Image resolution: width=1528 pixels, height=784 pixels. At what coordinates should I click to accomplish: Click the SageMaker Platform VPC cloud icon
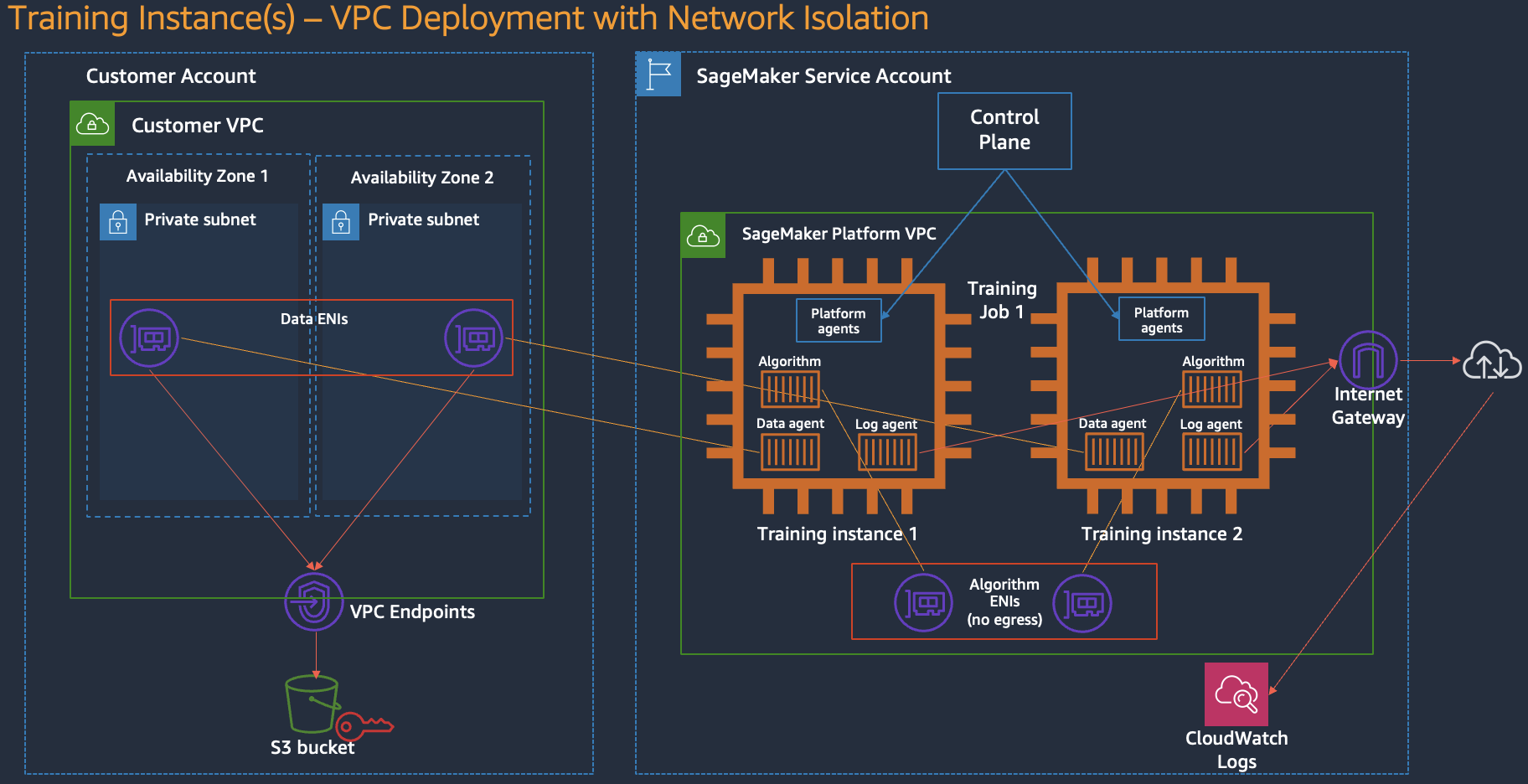click(x=703, y=235)
